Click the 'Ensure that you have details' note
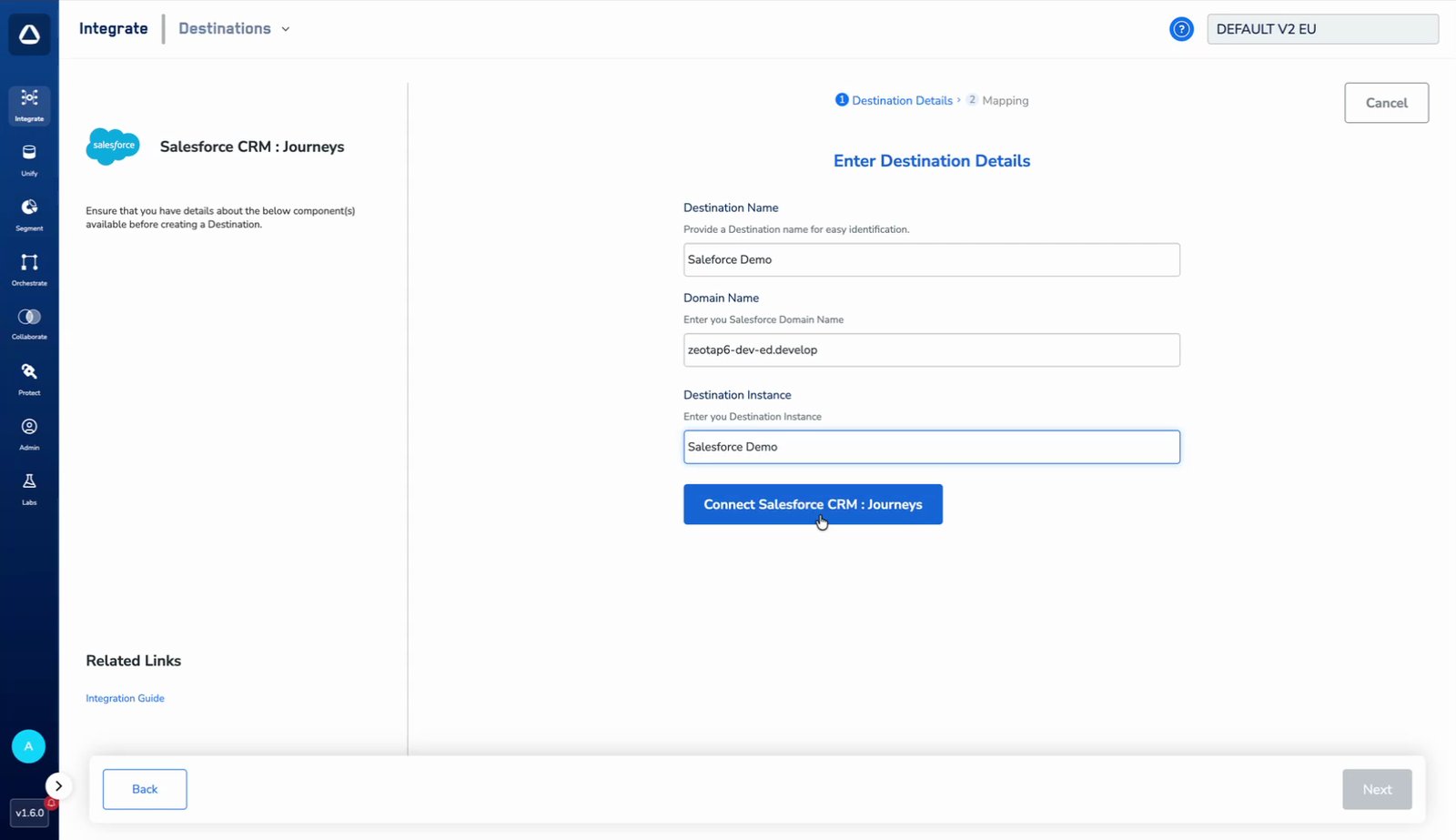Screen dimensions: 1456x840 pos(220,218)
